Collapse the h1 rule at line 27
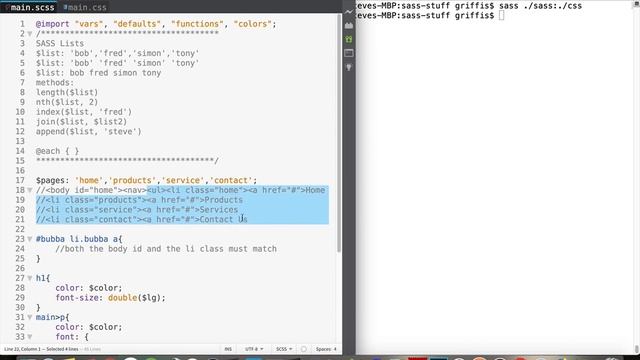 (30, 278)
